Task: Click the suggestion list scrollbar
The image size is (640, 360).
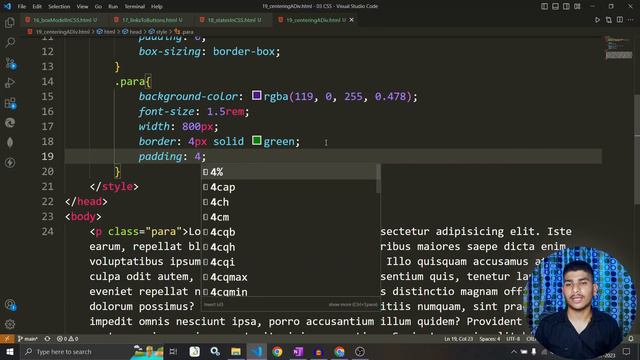Action: (378, 179)
